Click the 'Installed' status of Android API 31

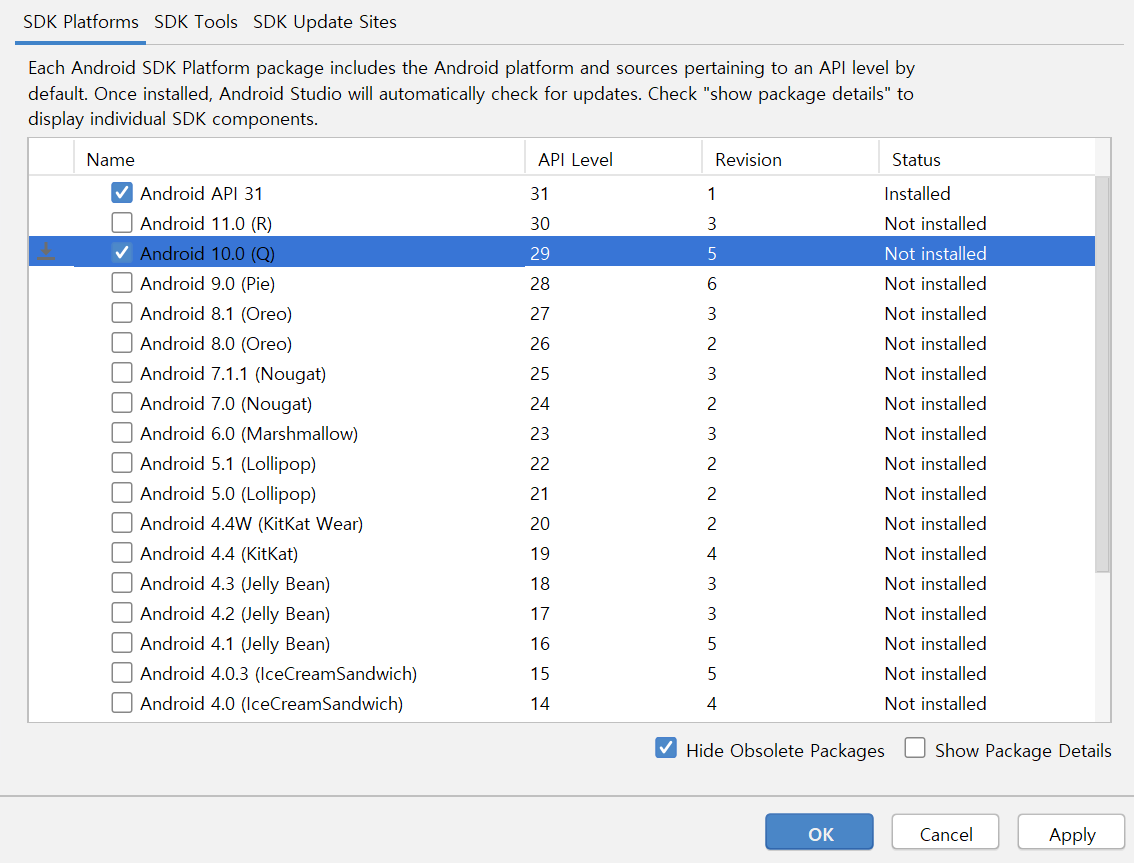click(917, 194)
